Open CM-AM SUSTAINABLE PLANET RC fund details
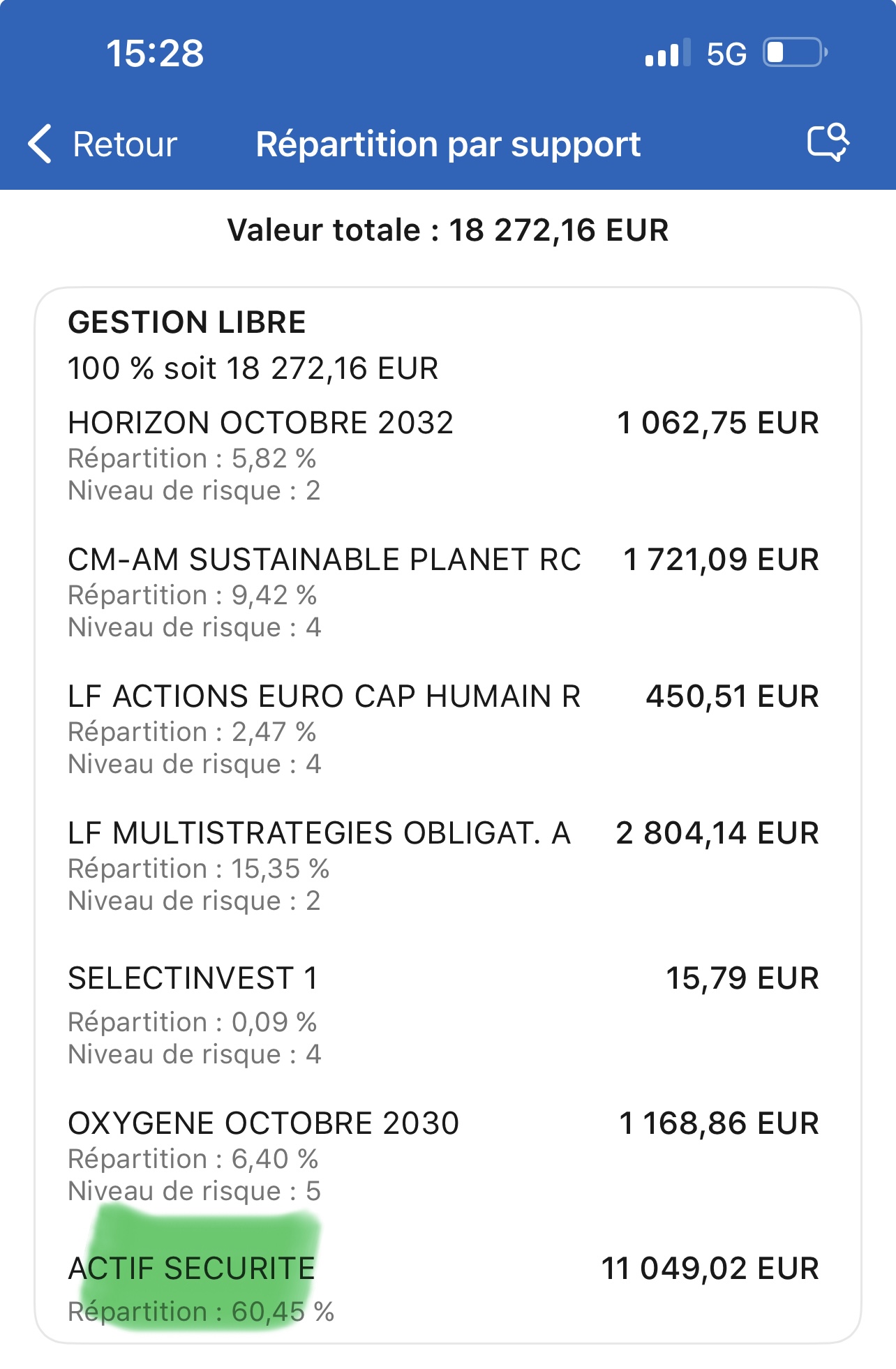 coord(324,560)
